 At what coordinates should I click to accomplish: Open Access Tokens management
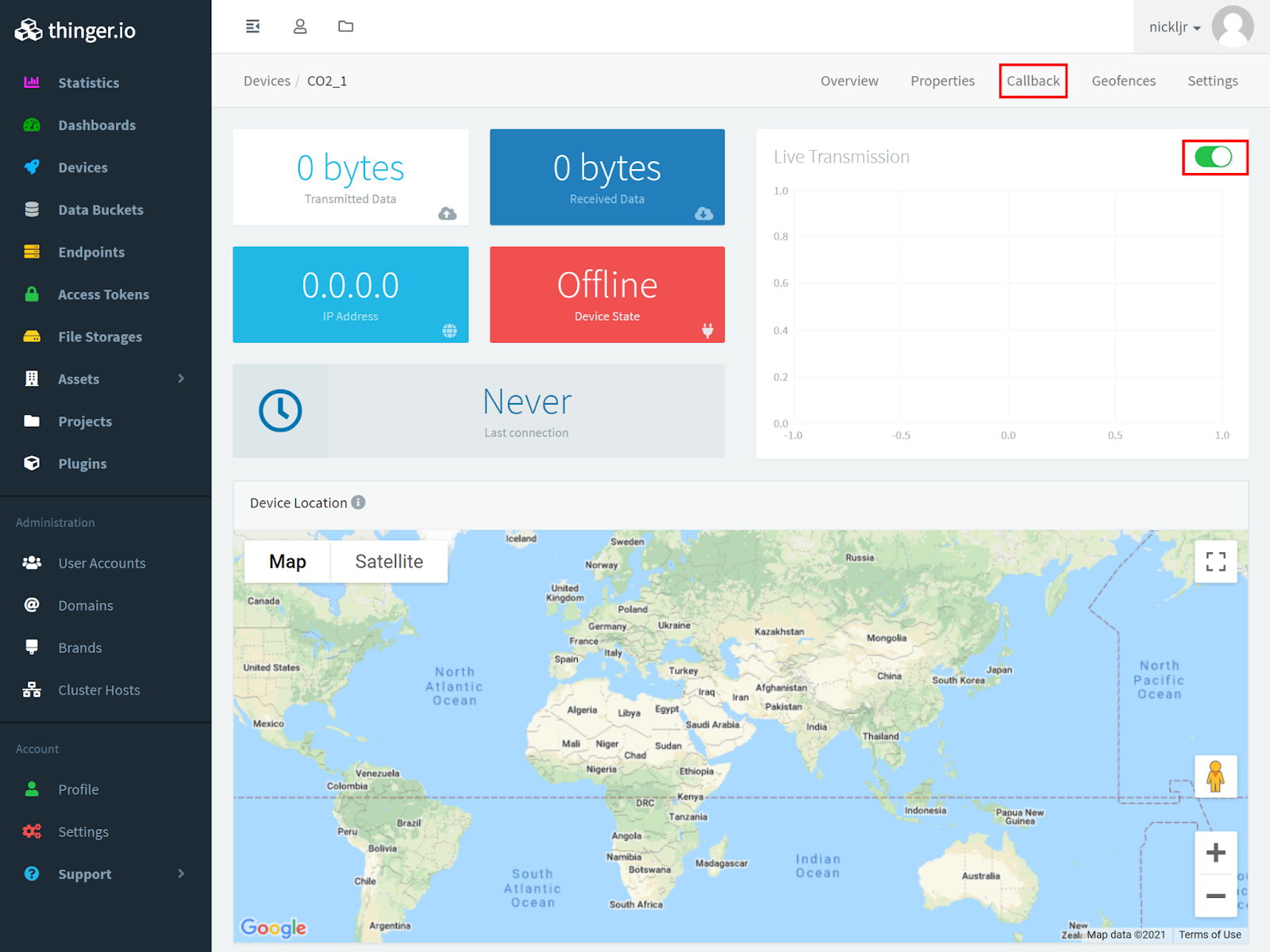[x=103, y=294]
